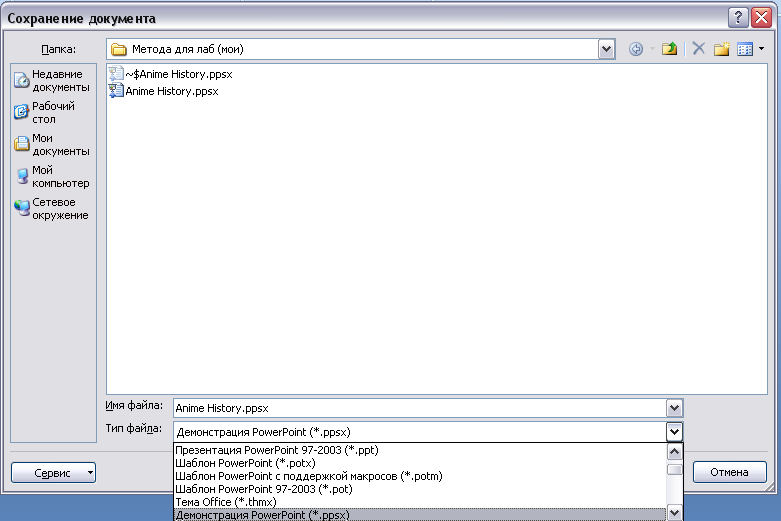This screenshot has width=781, height=521.
Task: Expand the Views dropdown arrow
Action: pyautogui.click(x=761, y=49)
